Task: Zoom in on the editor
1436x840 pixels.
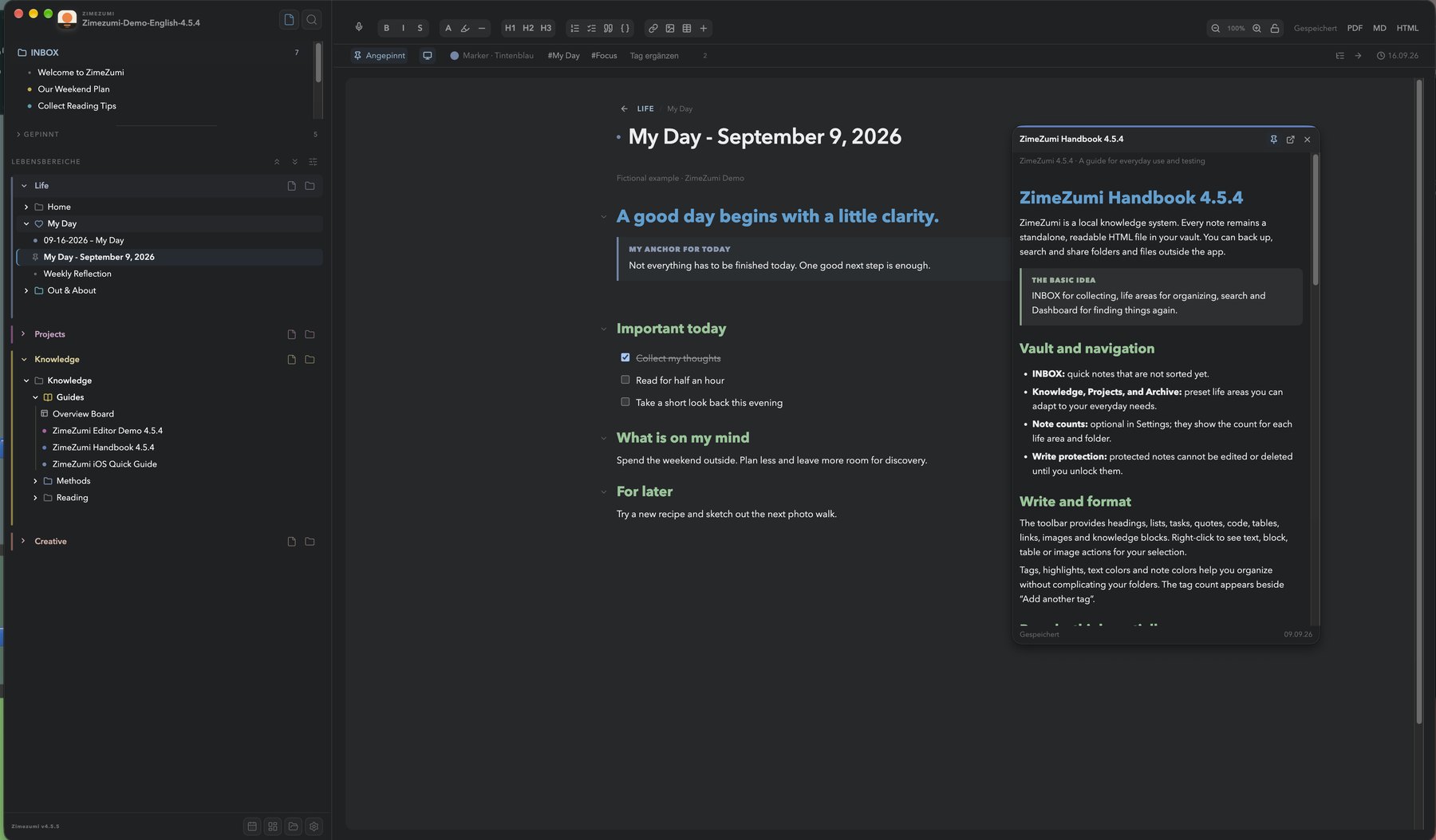Action: pyautogui.click(x=1256, y=28)
